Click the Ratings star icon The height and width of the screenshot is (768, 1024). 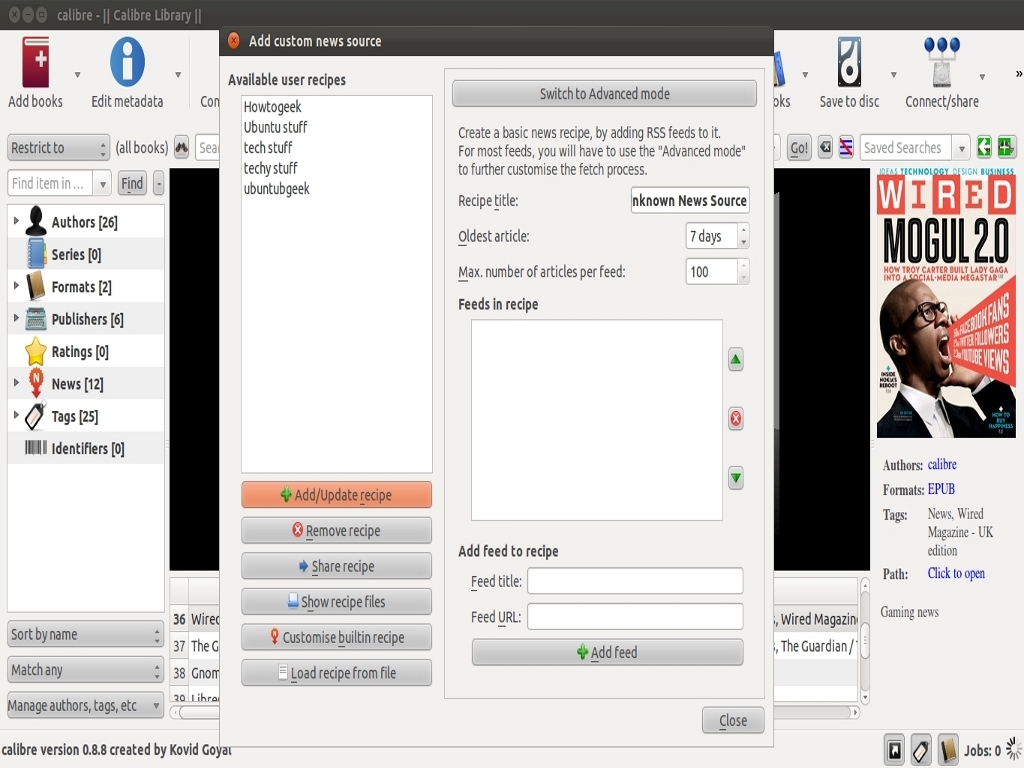tap(36, 351)
